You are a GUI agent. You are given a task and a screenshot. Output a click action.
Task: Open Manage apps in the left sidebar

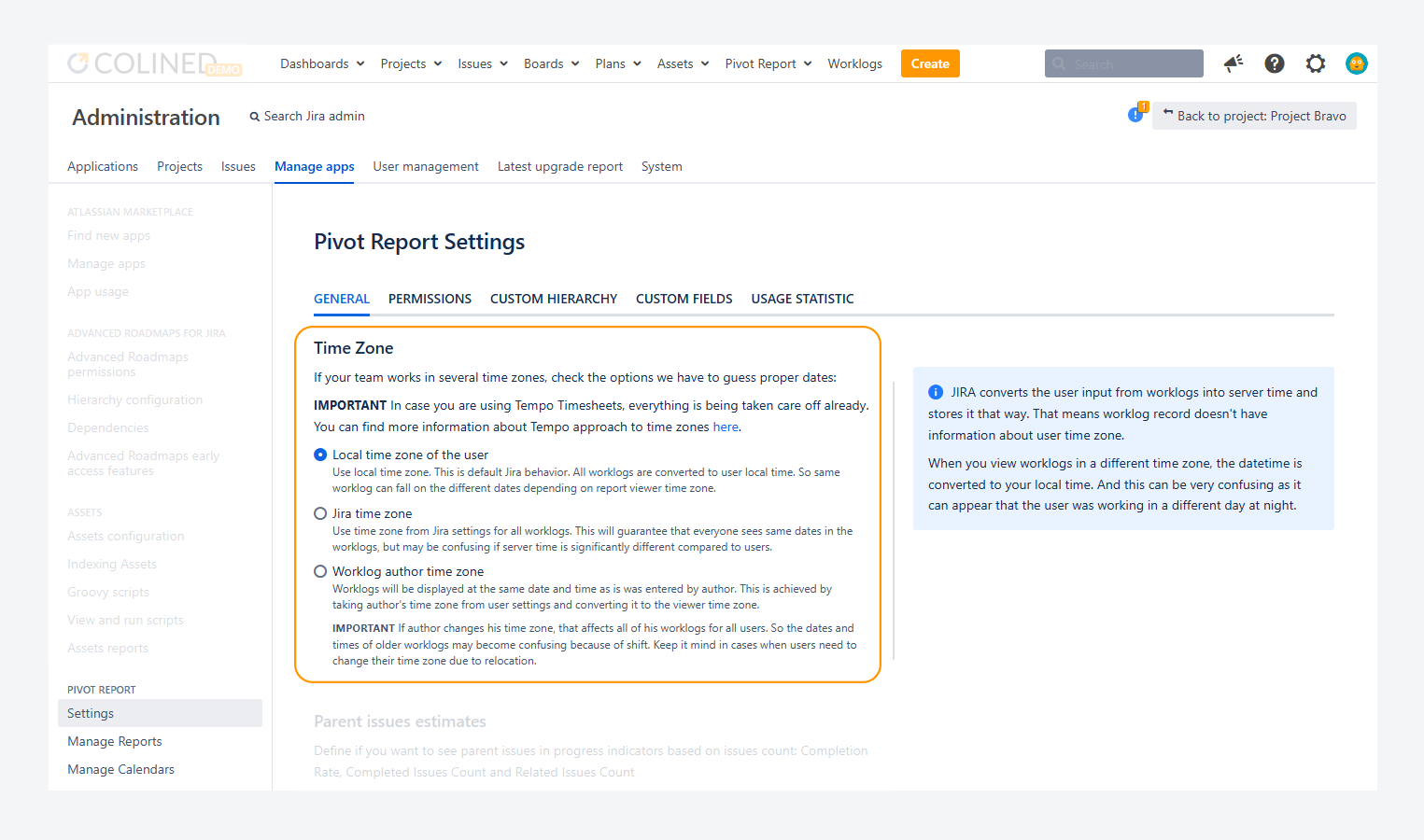click(x=106, y=263)
